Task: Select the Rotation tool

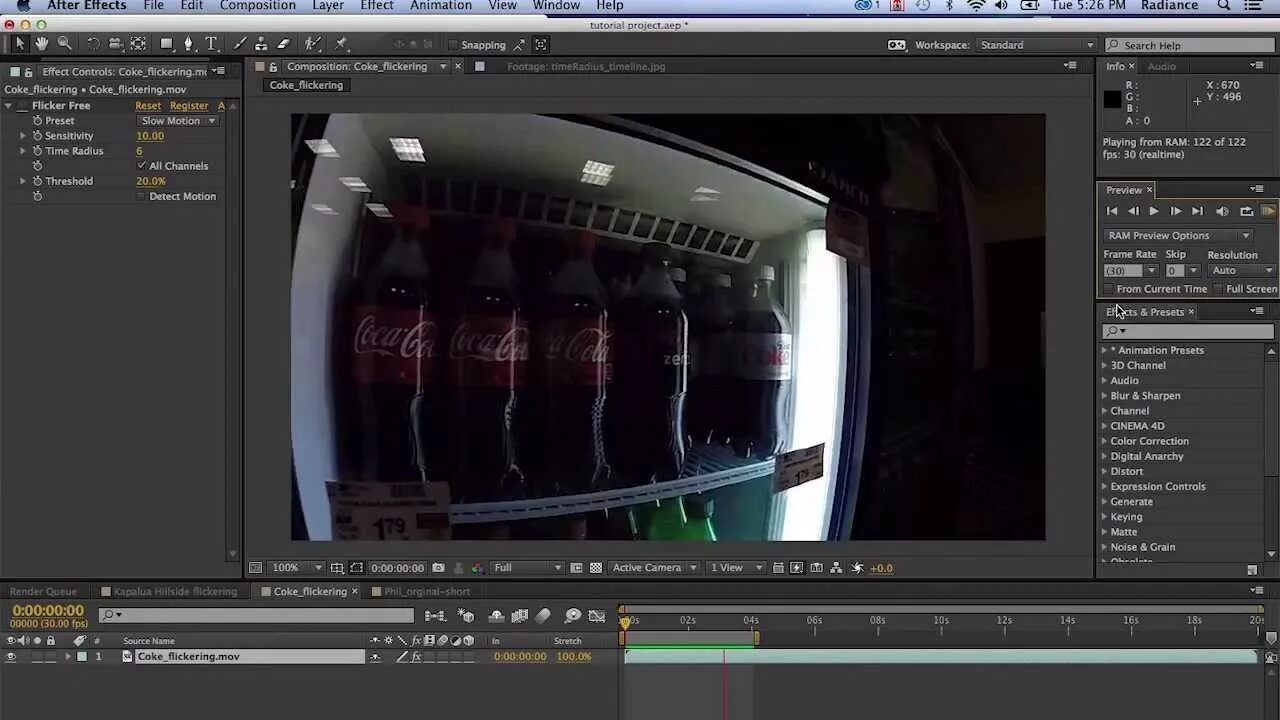Action: click(x=93, y=44)
